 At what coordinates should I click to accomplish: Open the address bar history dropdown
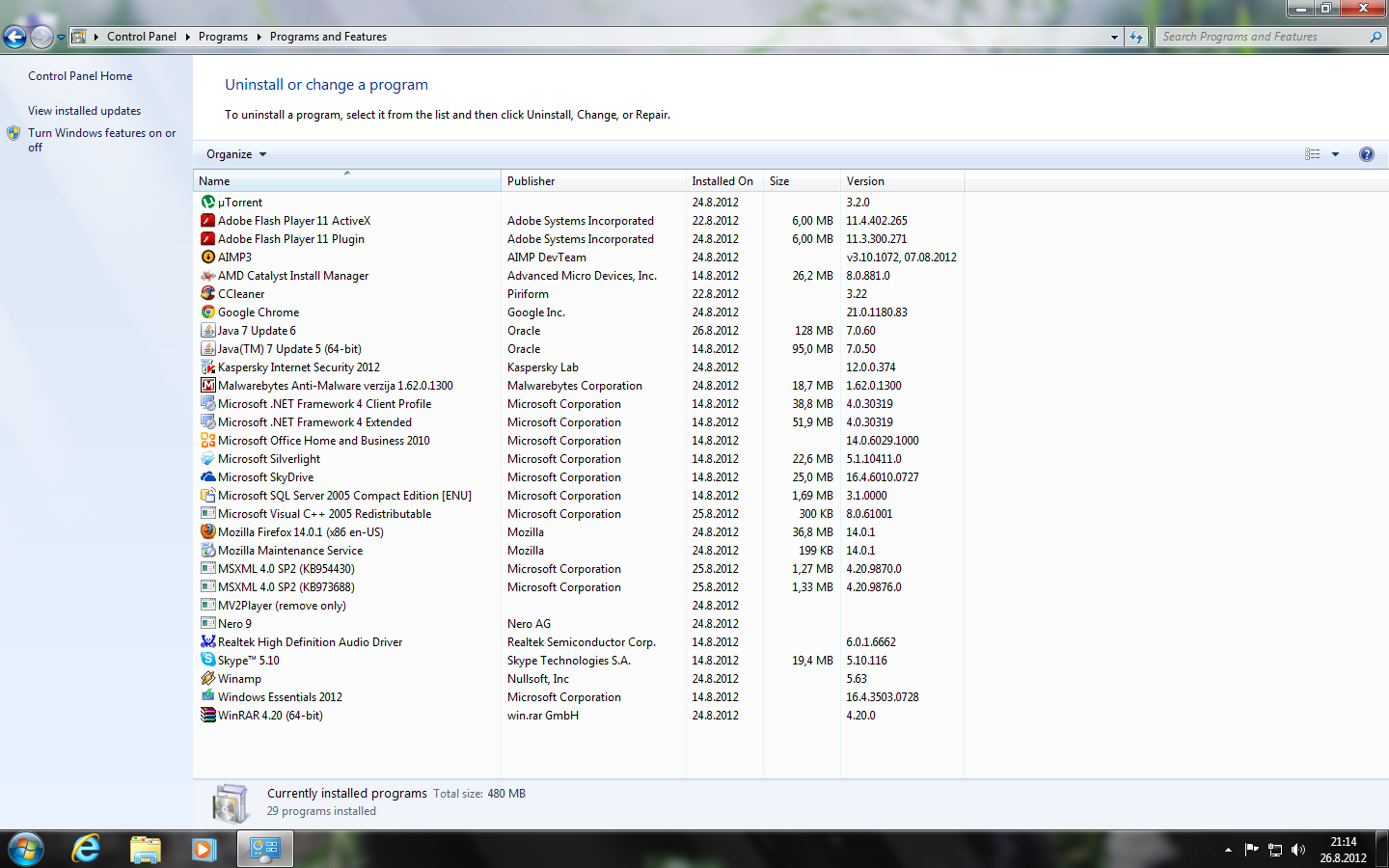[1114, 37]
